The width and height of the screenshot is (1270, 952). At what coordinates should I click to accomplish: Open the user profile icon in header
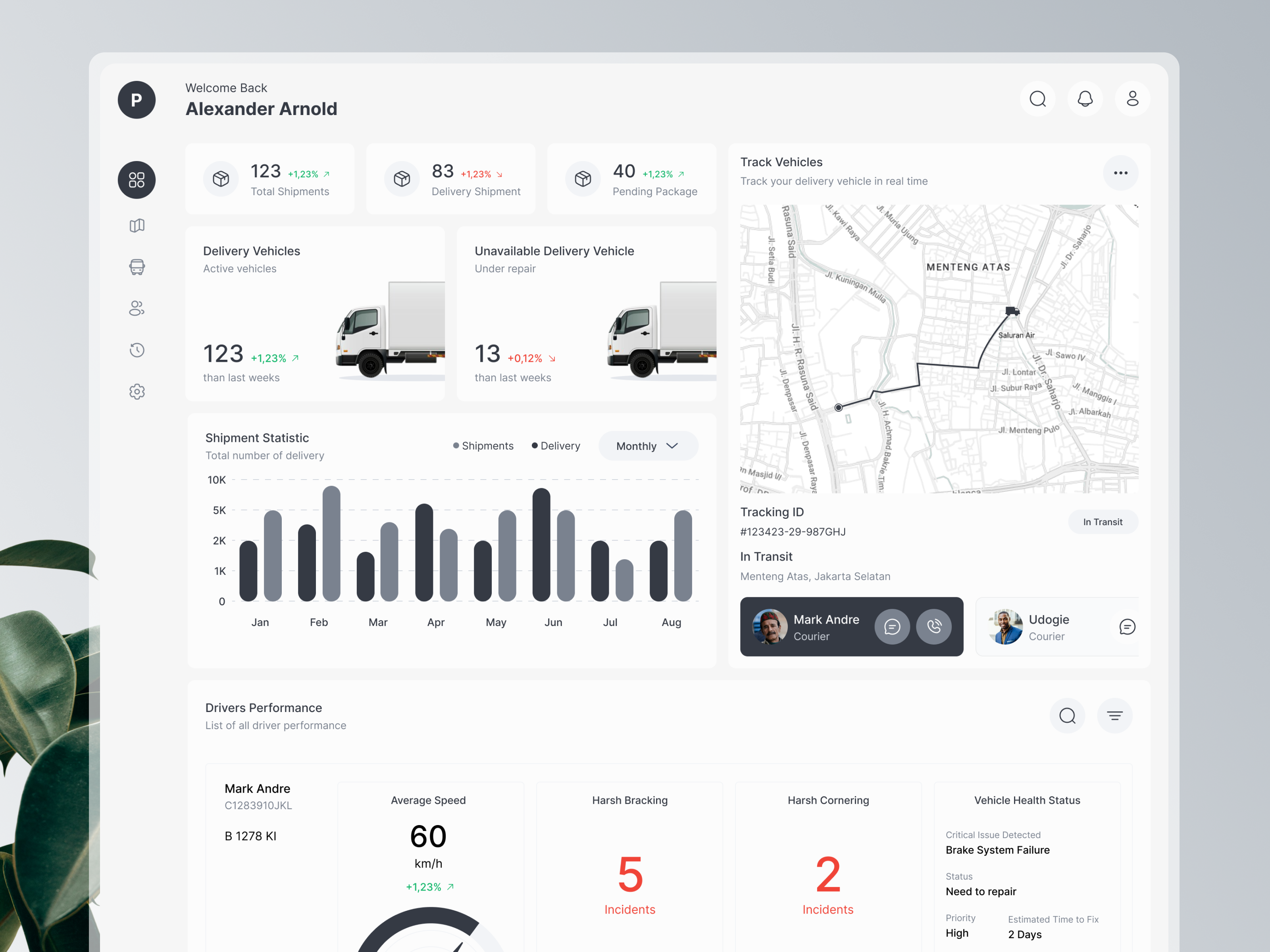pos(1131,99)
